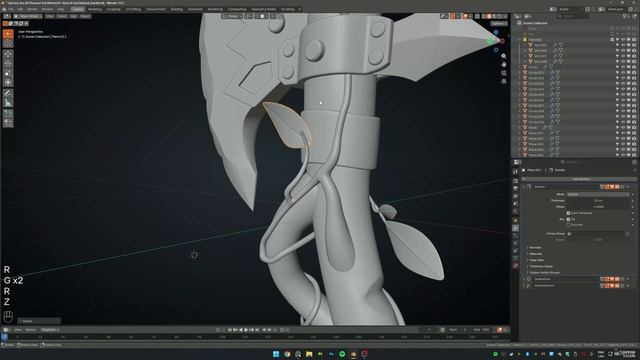Expand the Thickness Clamp subpanel

point(540,266)
